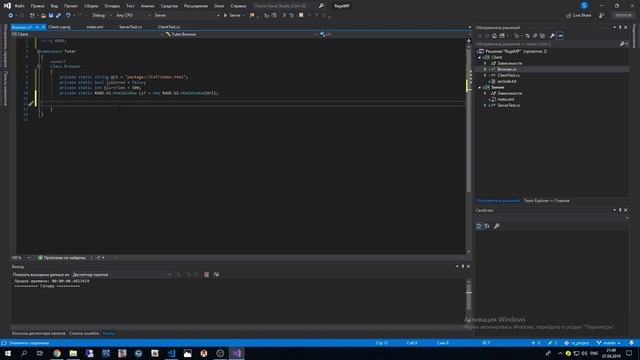Click the Properties wrench in Solution Explorer toolbar
The height and width of the screenshot is (360, 640).
[552, 36]
